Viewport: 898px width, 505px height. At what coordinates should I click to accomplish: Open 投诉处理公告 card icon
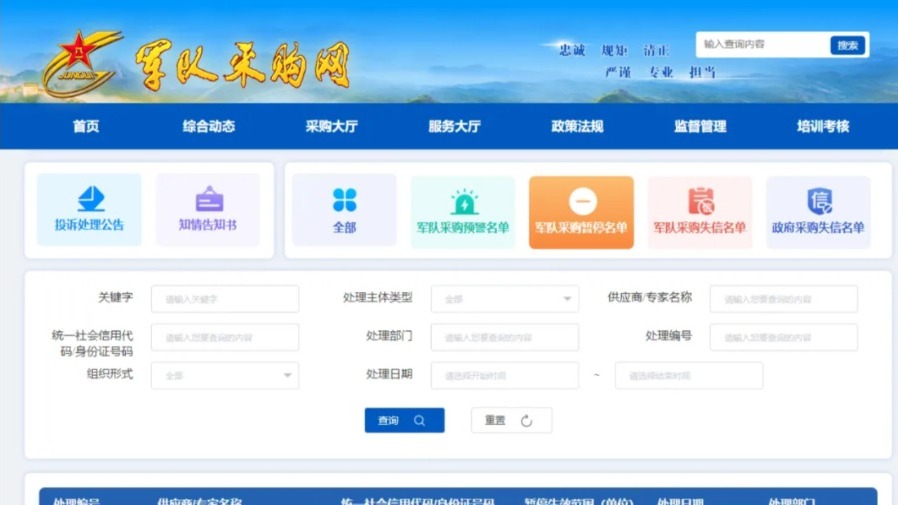90,199
